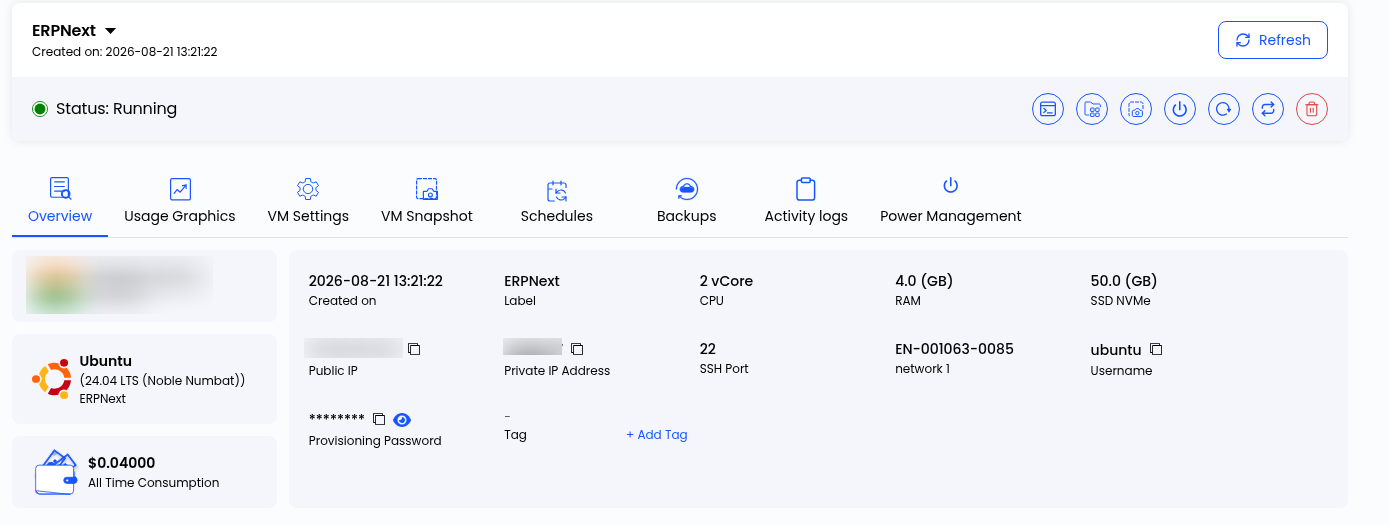This screenshot has width=1389, height=525.
Task: Reboot the VM with the circular arrow icon
Action: pos(1224,109)
